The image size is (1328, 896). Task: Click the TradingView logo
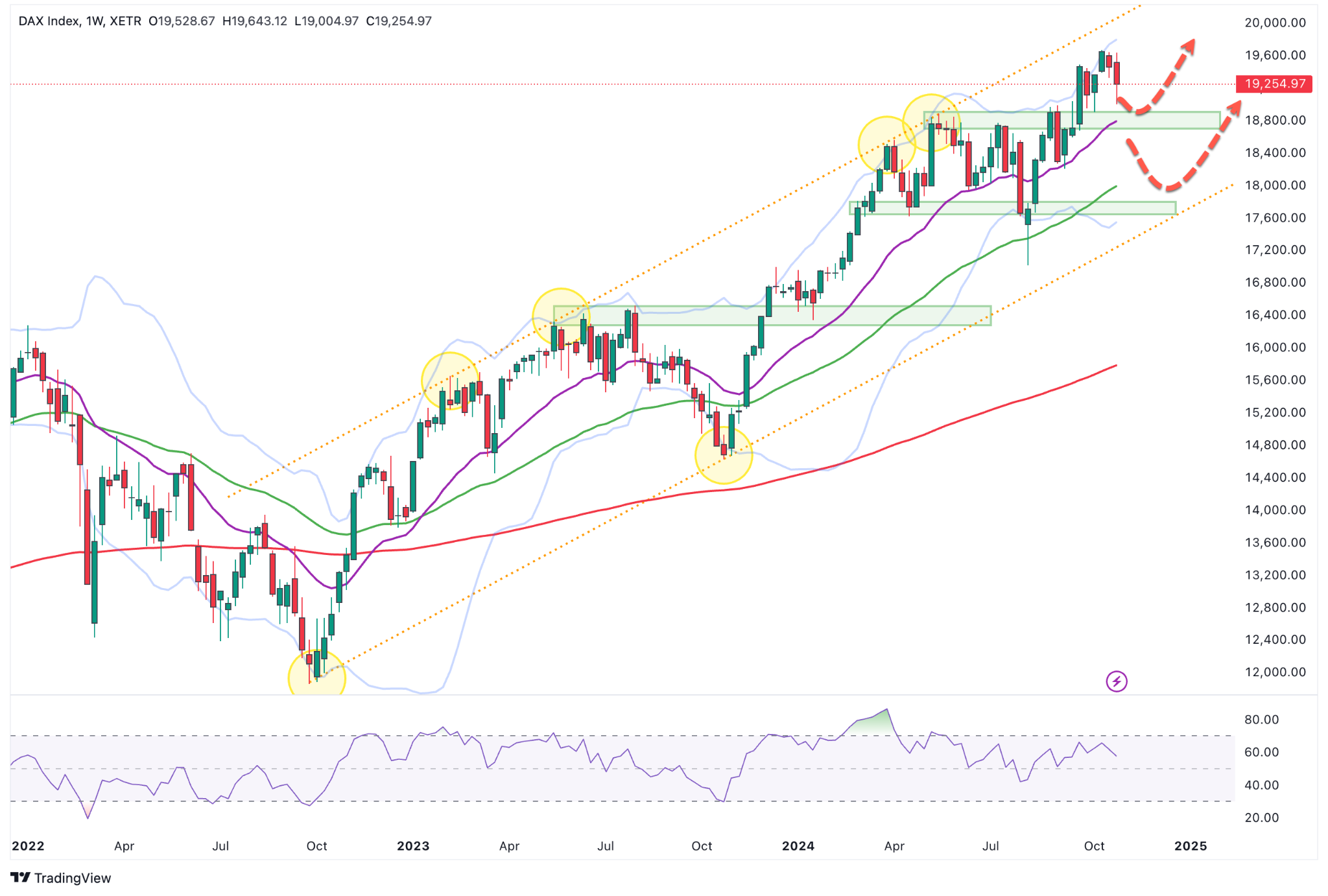pyautogui.click(x=21, y=878)
